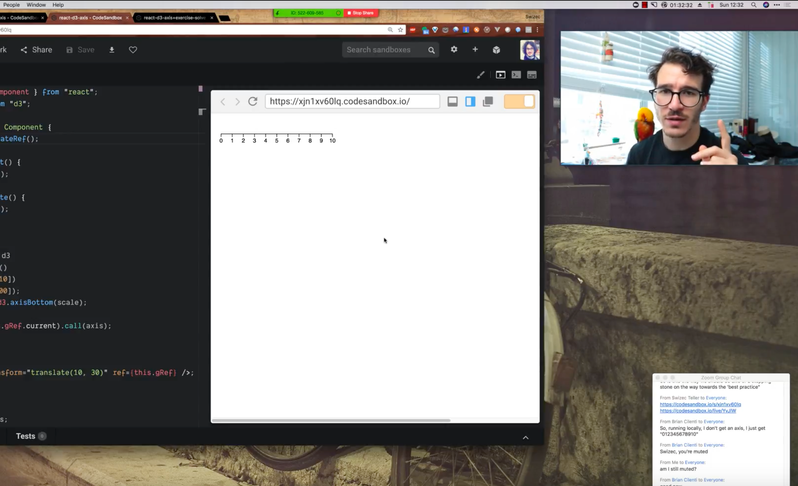The image size is (798, 486).
Task: Refresh the preview browser
Action: coord(253,101)
